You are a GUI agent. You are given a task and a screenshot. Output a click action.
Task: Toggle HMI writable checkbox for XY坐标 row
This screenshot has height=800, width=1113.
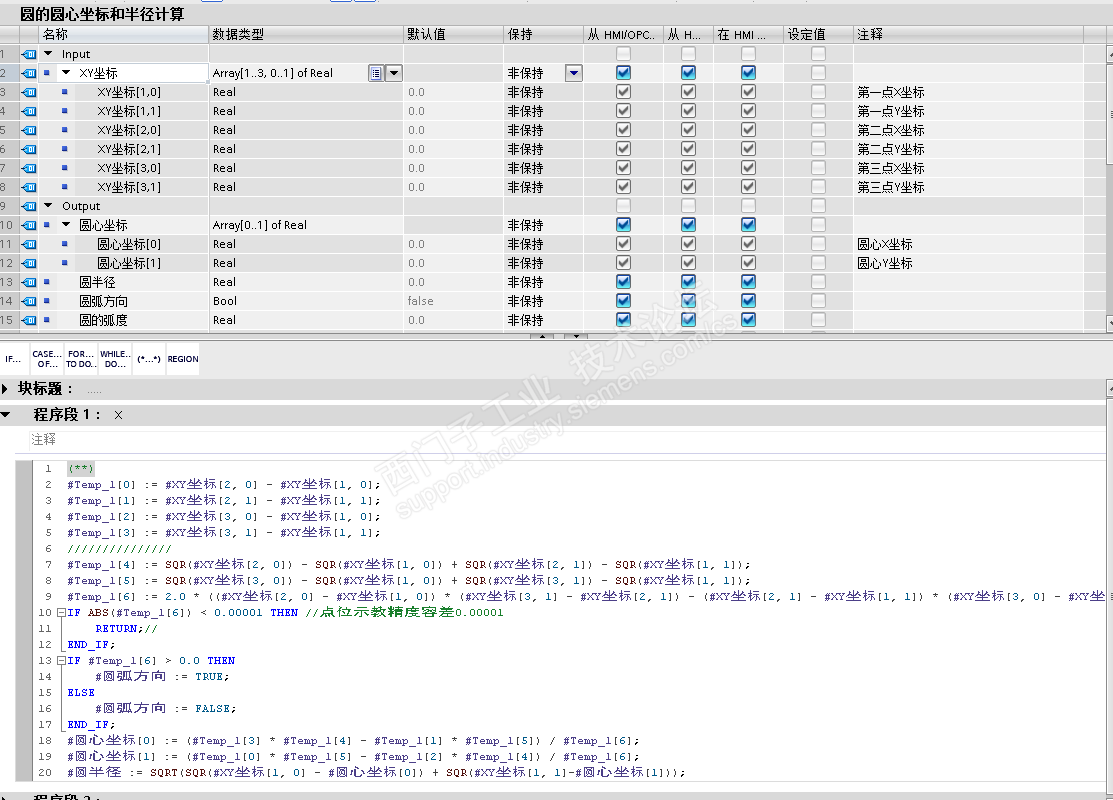[689, 72]
